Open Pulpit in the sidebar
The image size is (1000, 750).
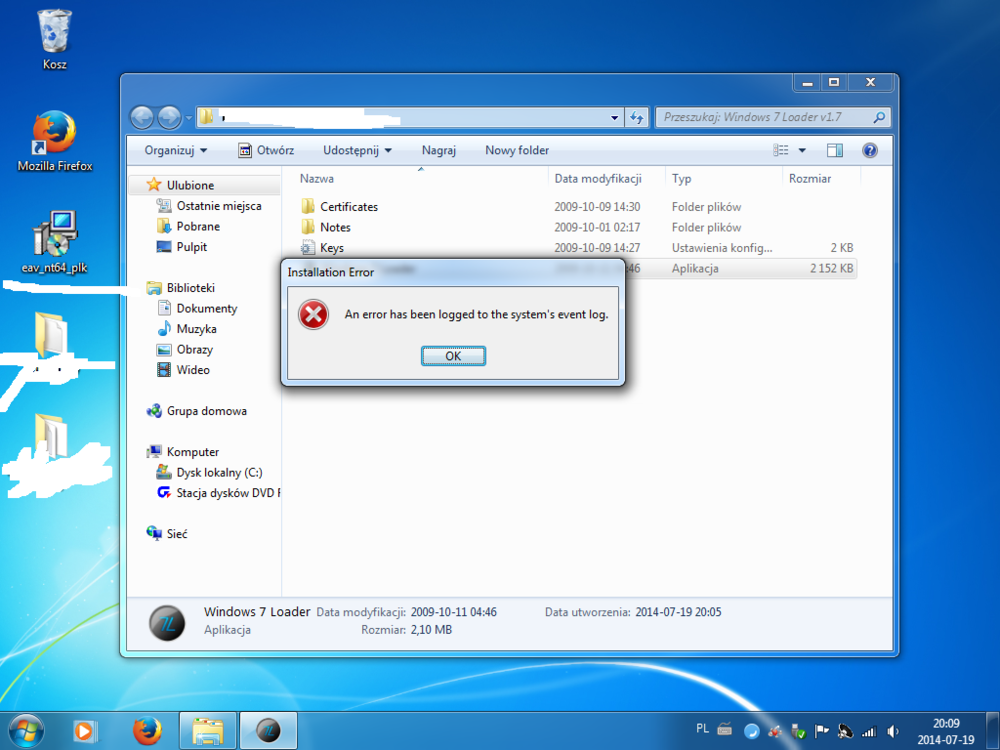[191, 247]
